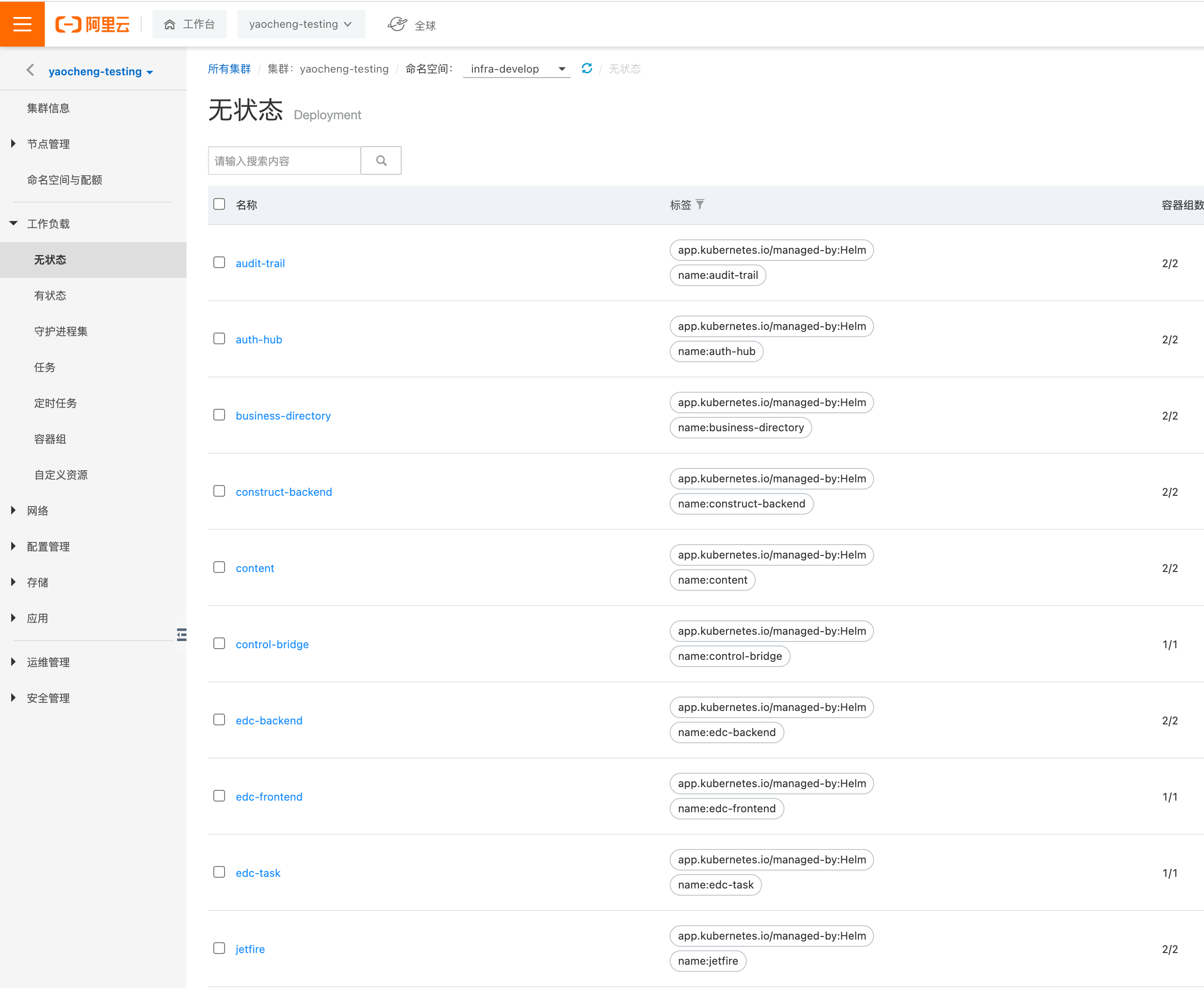Open yaocheng-testing dropdown in top bar

301,24
